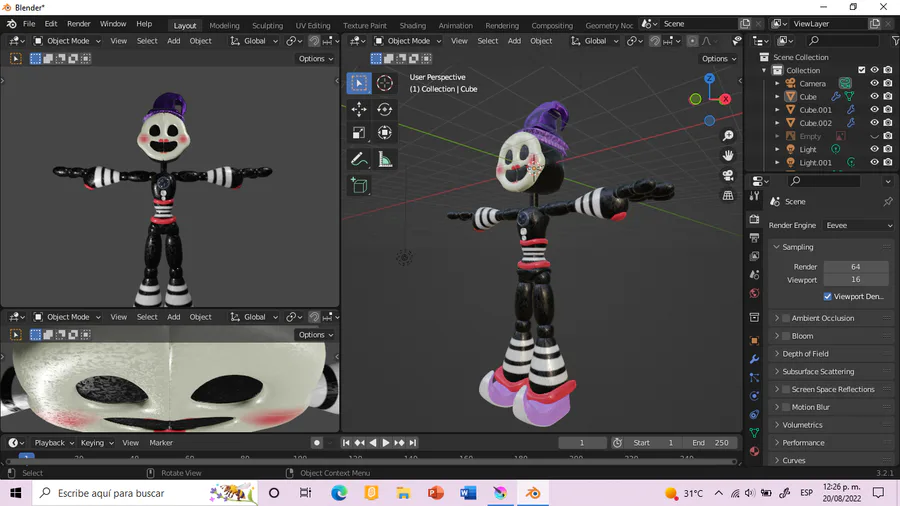Screen dimensions: 900x506
Task: Click the End frame field 250
Action: pyautogui.click(x=710, y=443)
